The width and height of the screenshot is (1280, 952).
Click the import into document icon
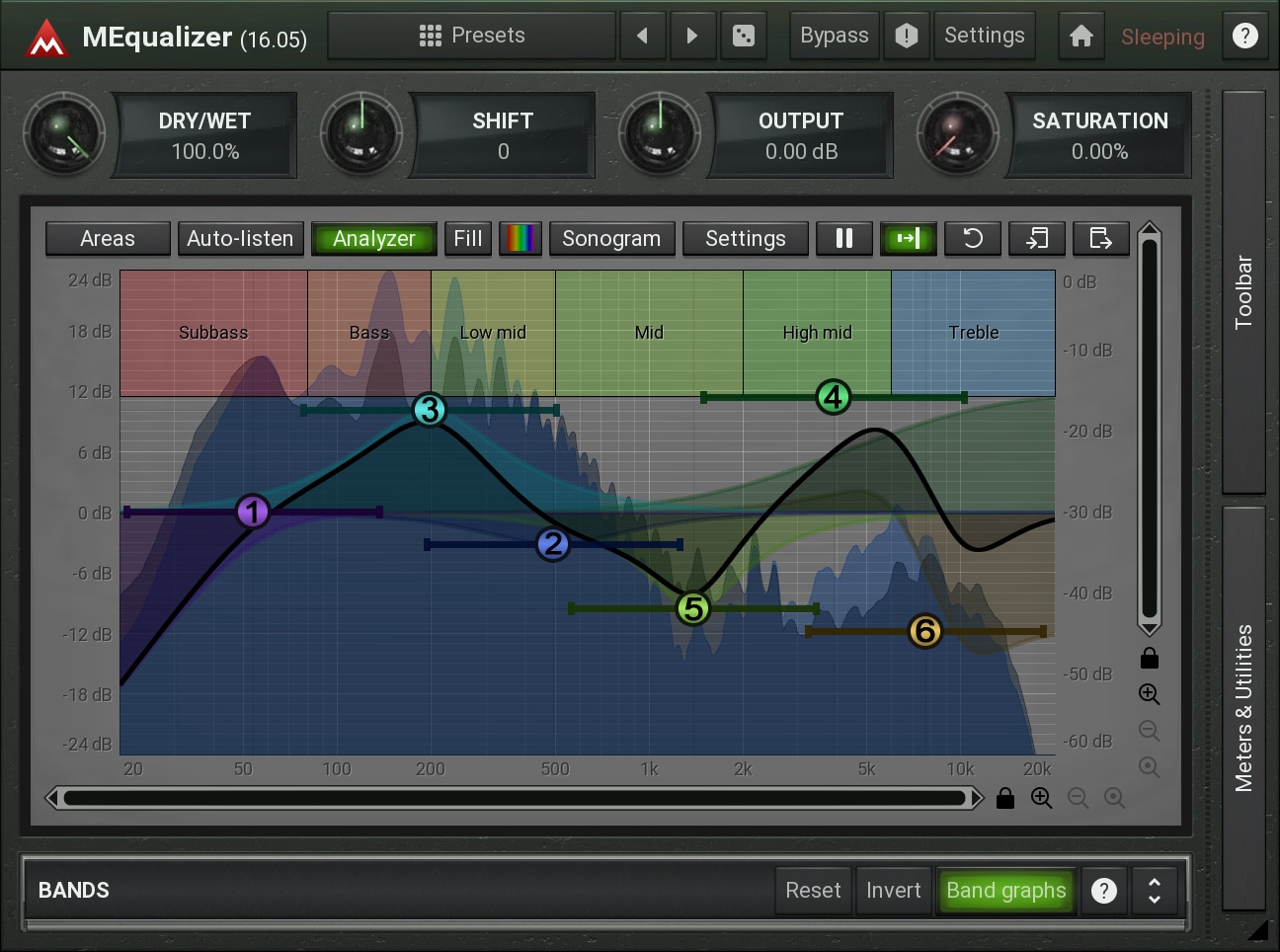[x=1037, y=238]
